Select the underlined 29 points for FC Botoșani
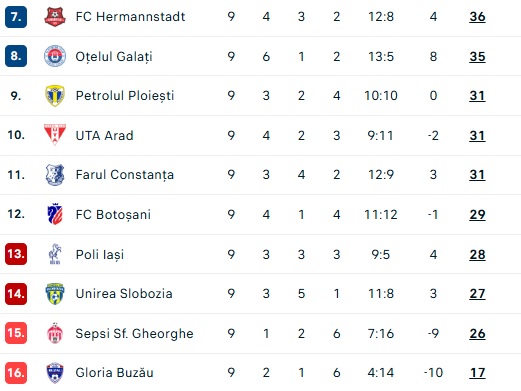 [x=477, y=214]
